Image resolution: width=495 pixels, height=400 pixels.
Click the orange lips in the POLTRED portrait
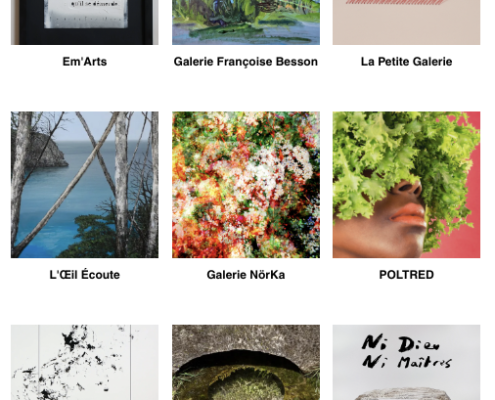point(409,214)
